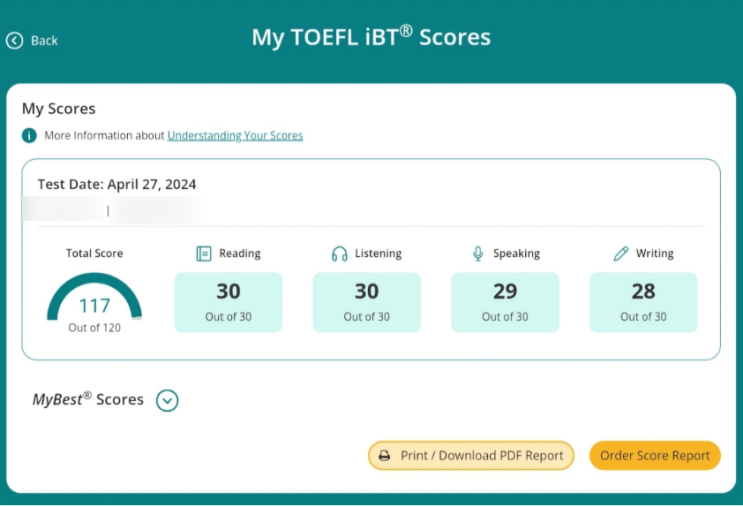This screenshot has height=507, width=743.
Task: Click the Speaking microphone icon
Action: pos(478,254)
